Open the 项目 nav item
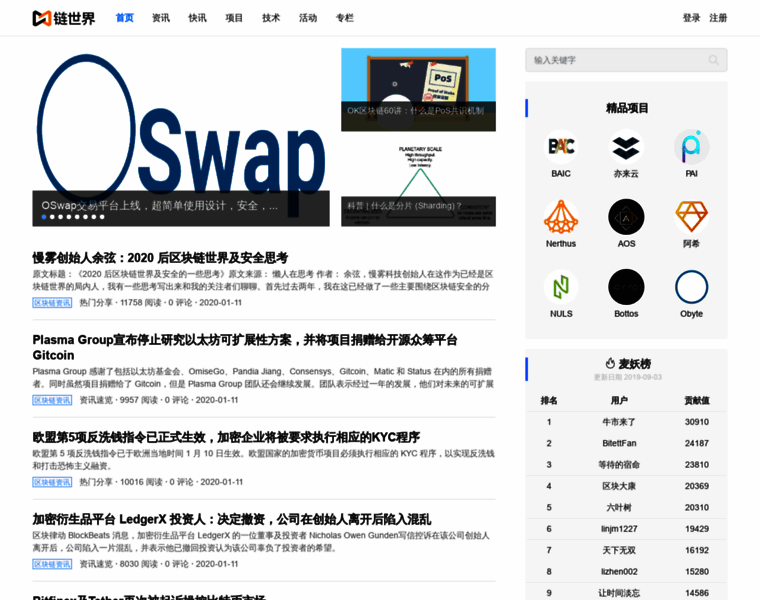Viewport: 760px width, 600px height. click(x=234, y=18)
